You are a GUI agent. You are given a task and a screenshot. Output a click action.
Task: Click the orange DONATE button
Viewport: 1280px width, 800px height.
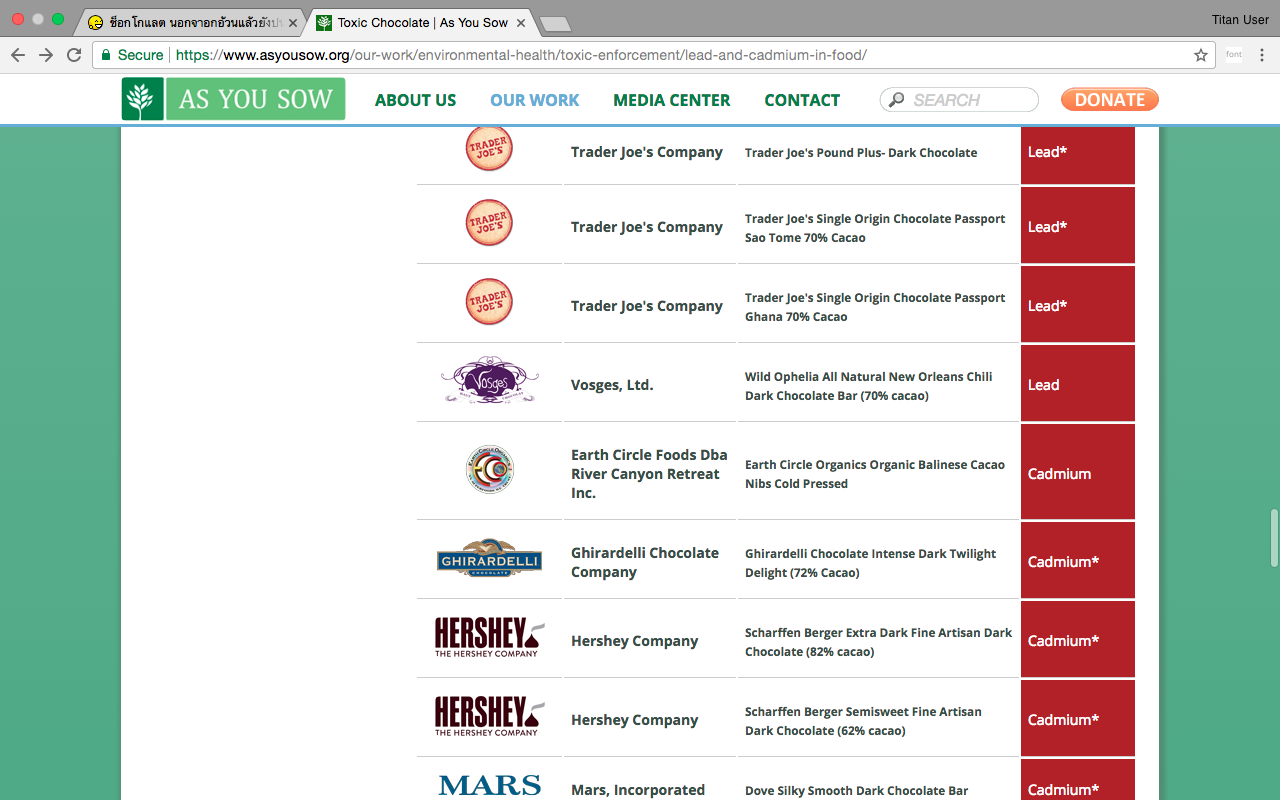[x=1110, y=100]
